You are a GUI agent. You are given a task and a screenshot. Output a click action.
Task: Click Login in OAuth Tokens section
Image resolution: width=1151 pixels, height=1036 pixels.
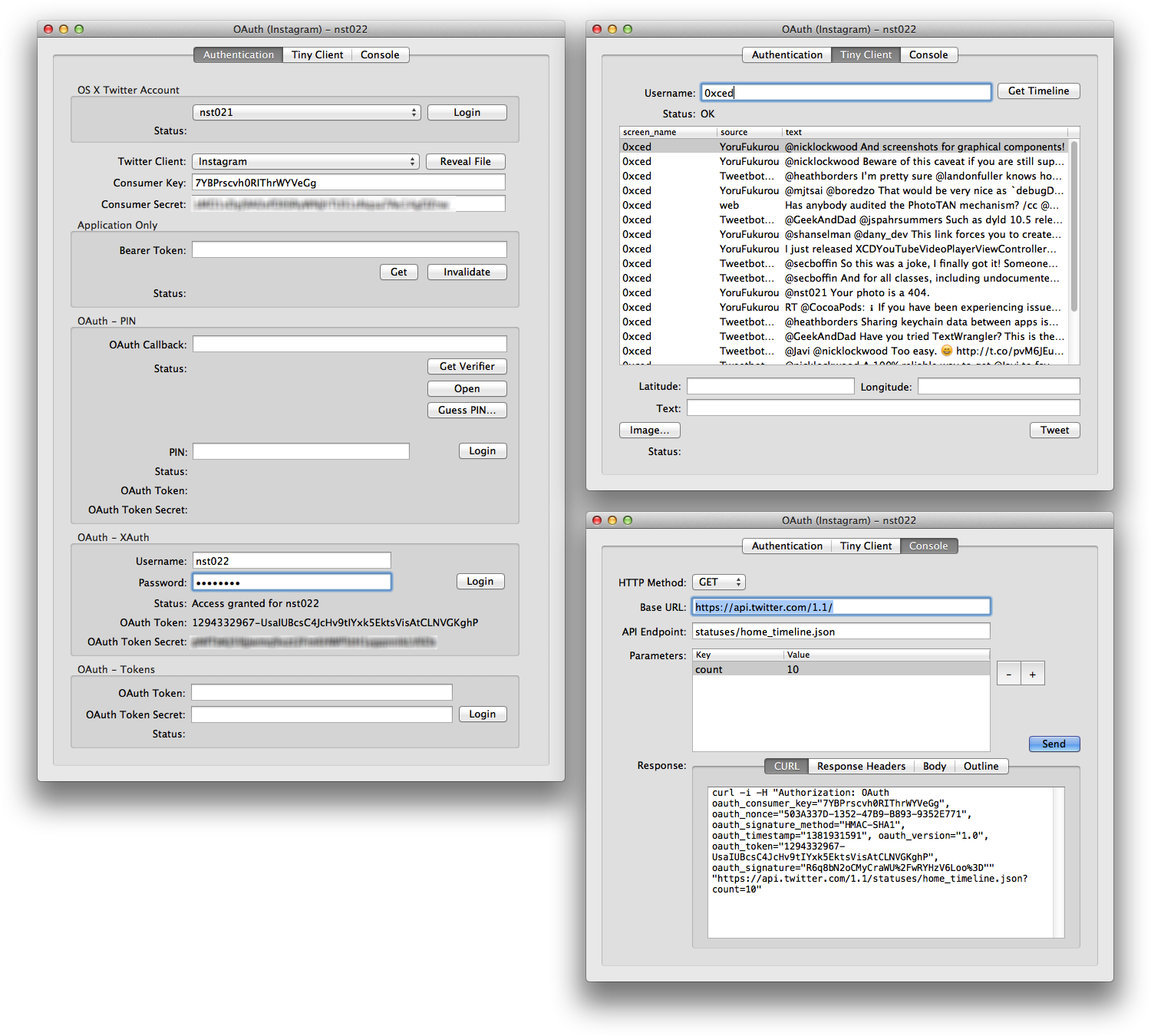point(482,714)
